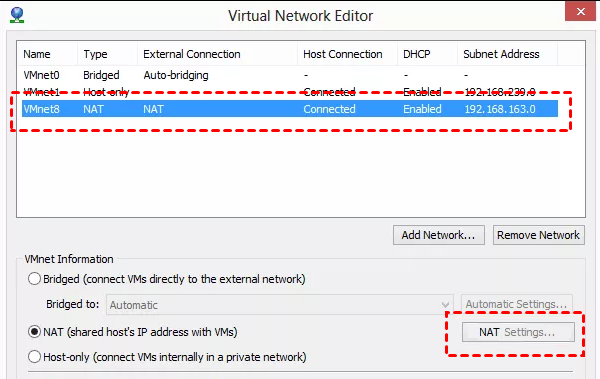This screenshot has width=600, height=379.
Task: Click the dropdown arrow of Bridged to
Action: click(445, 305)
